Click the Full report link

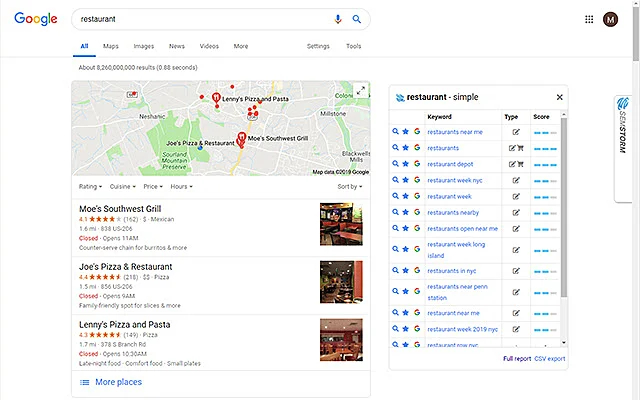point(517,358)
